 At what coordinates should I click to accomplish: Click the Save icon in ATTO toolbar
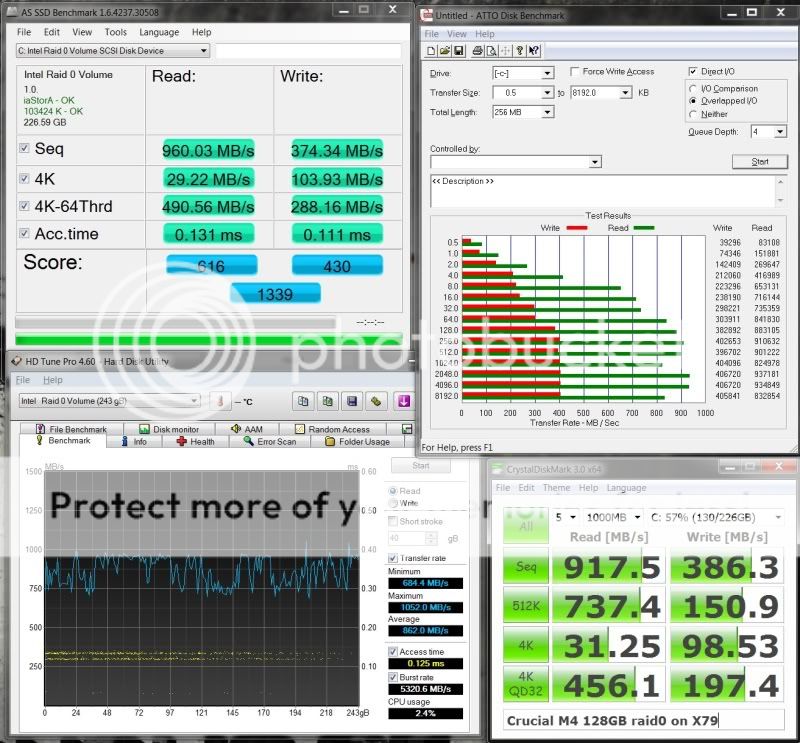pos(458,51)
